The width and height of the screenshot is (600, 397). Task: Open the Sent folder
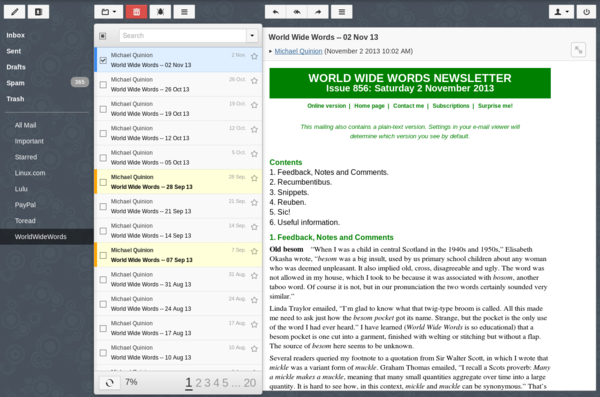14,51
